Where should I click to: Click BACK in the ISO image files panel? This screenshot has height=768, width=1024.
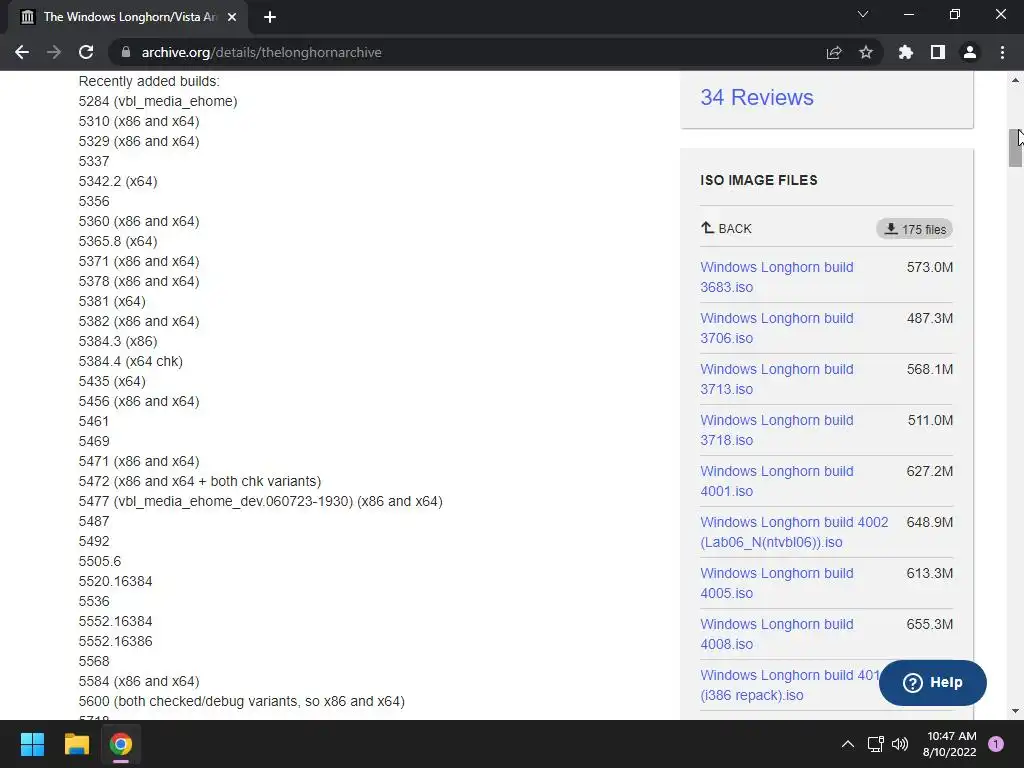(726, 229)
